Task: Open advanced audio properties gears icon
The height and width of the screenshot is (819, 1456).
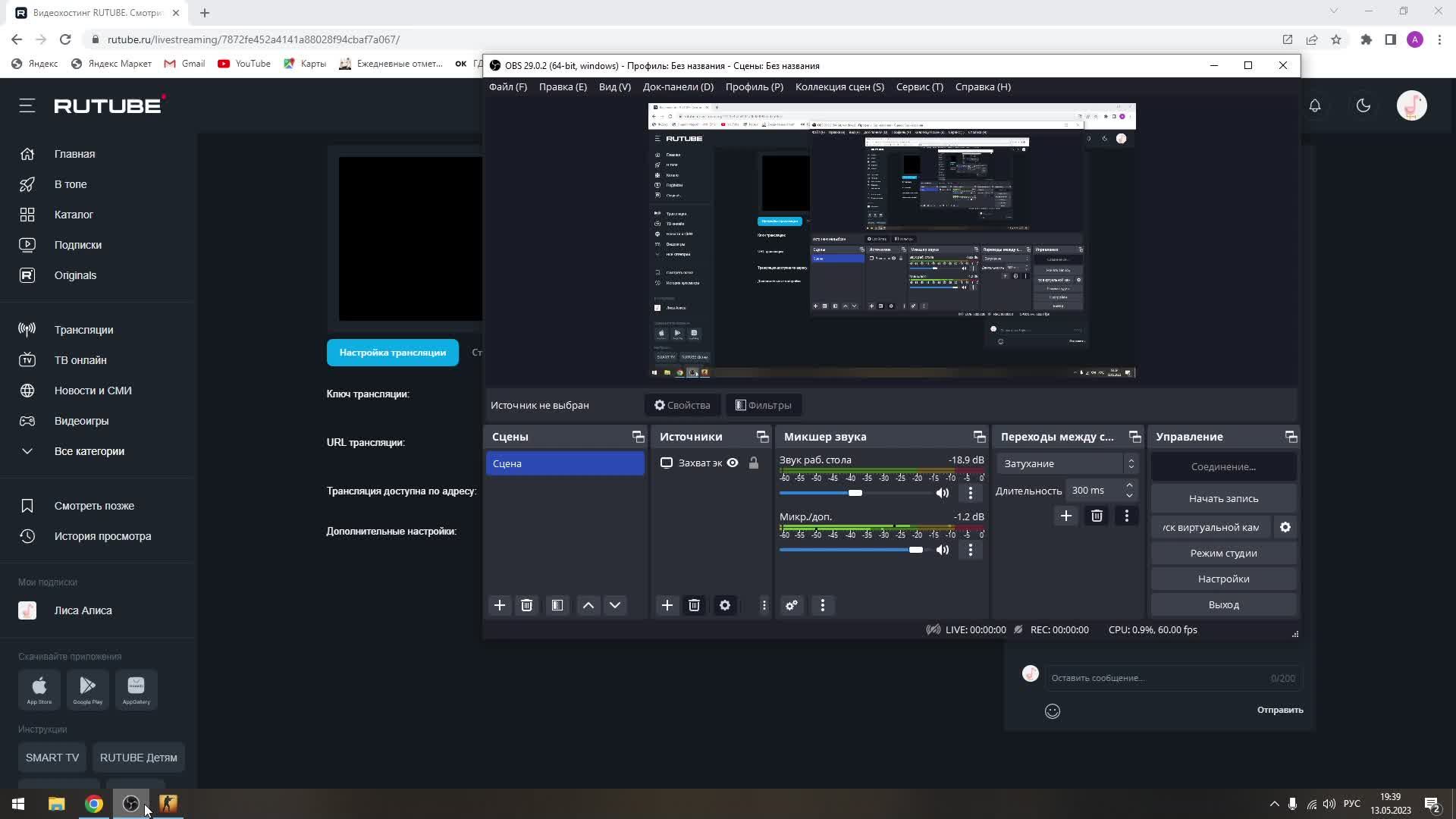Action: (x=792, y=605)
